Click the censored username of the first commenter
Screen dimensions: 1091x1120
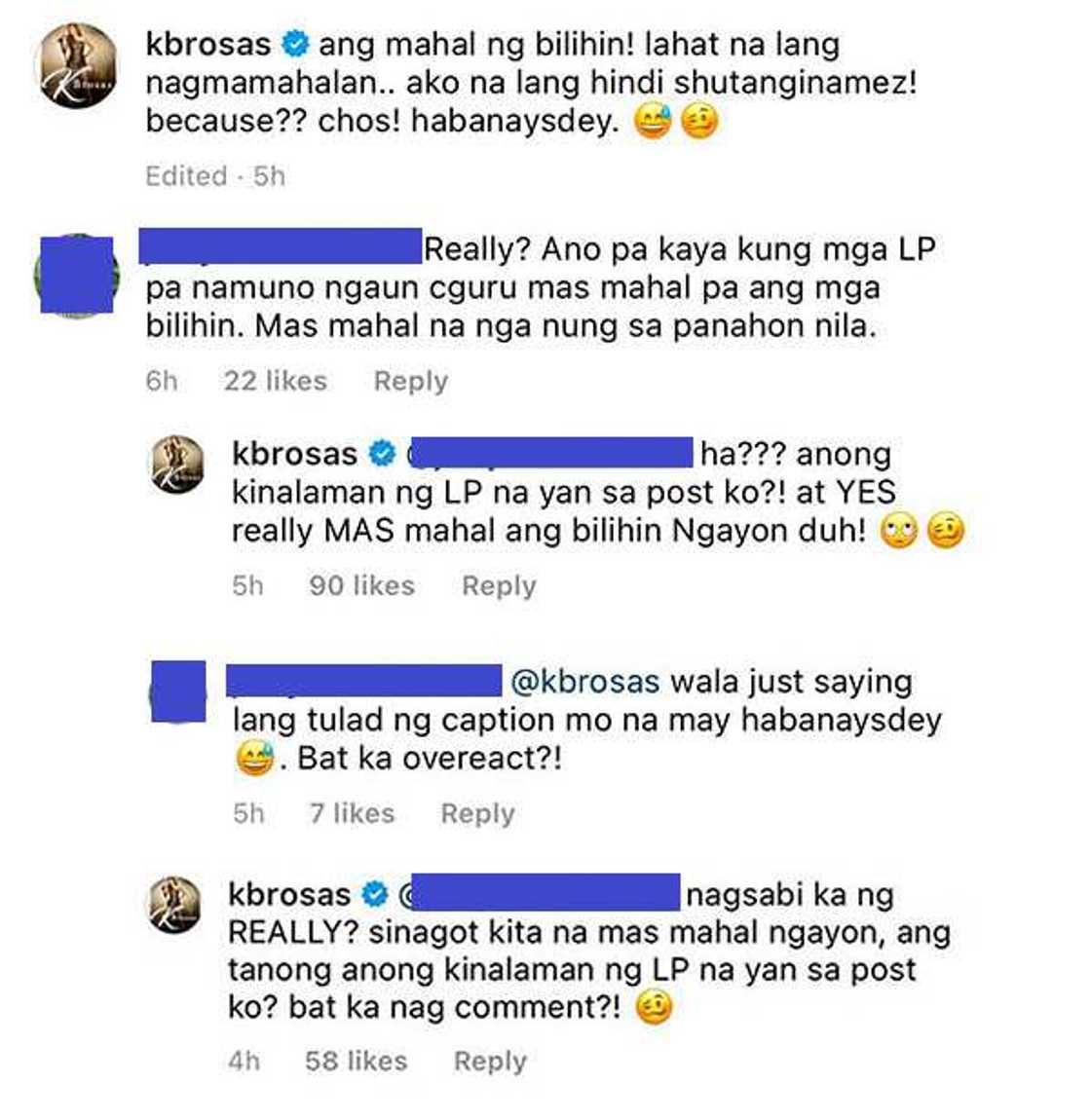click(281, 245)
